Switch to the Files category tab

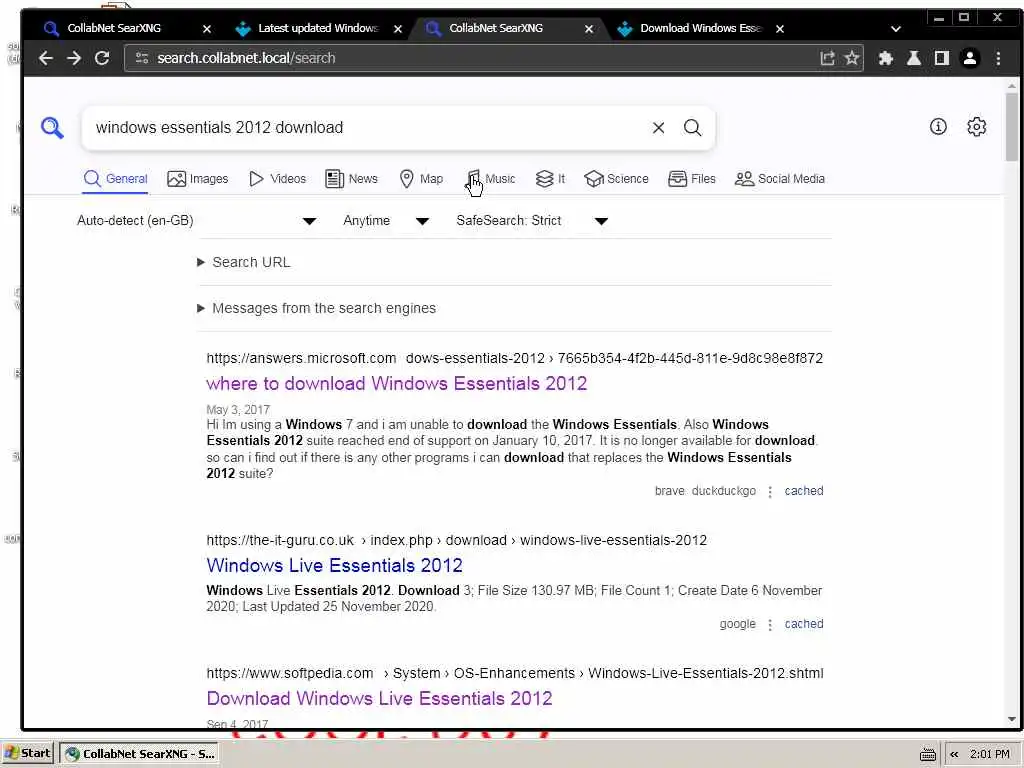(x=692, y=179)
